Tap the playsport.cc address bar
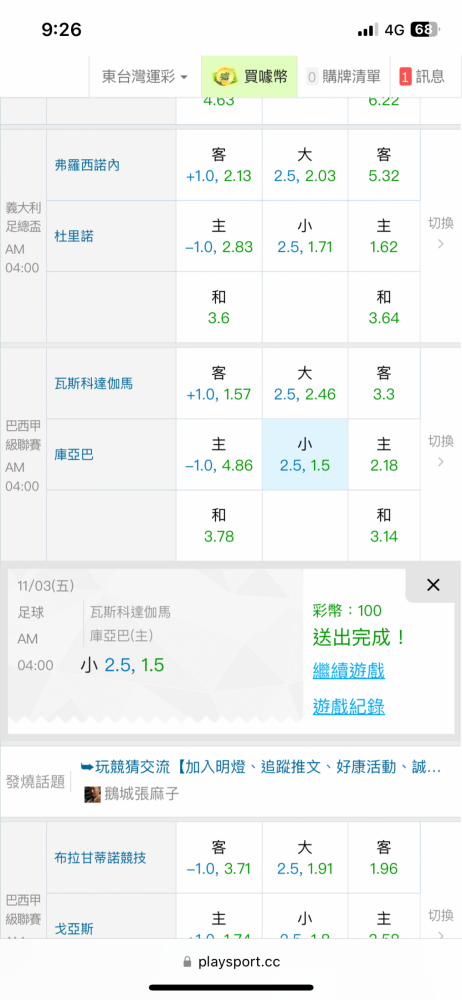 point(231,962)
